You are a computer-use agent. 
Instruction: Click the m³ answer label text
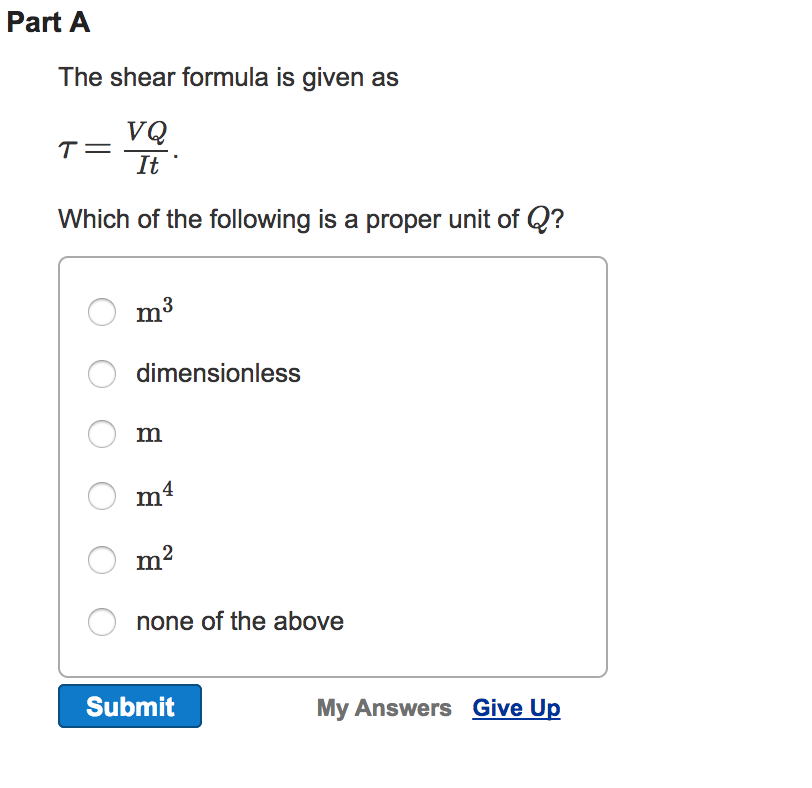click(x=155, y=313)
